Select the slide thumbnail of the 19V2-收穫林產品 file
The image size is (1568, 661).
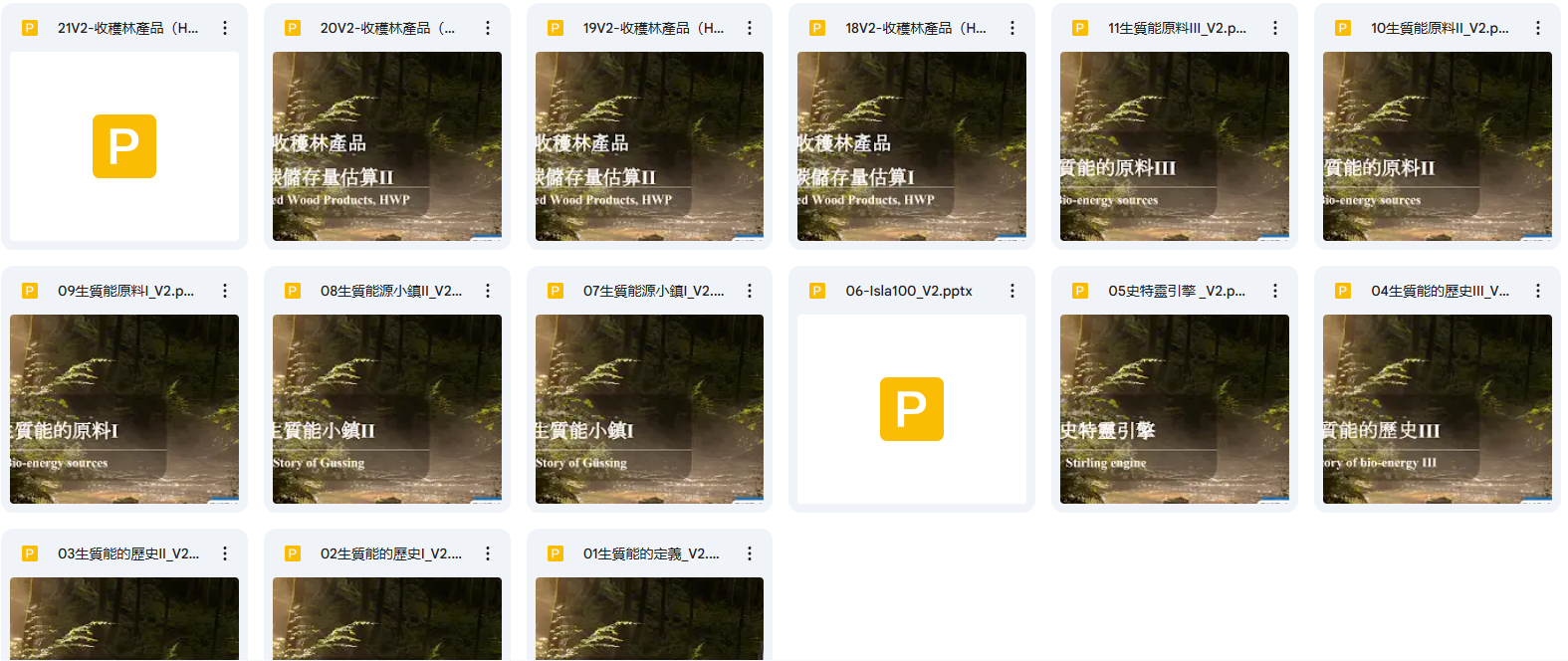650,146
